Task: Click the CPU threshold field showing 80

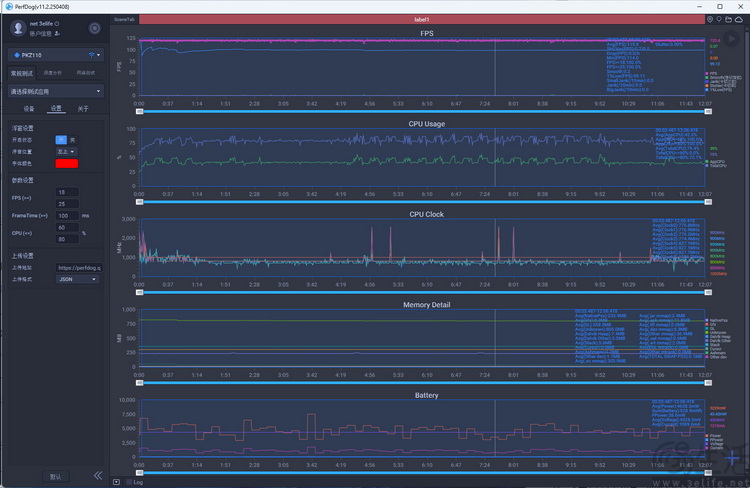Action: pyautogui.click(x=67, y=239)
